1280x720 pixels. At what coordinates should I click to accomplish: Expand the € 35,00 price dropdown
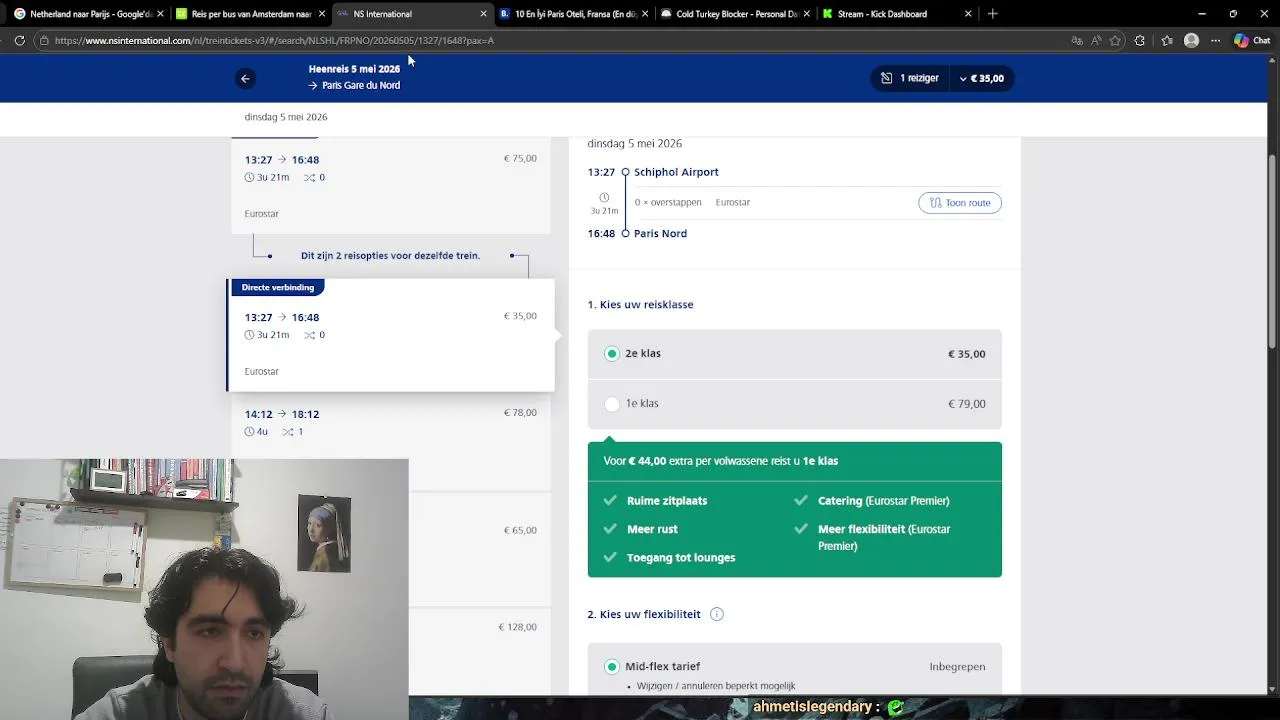pos(981,78)
